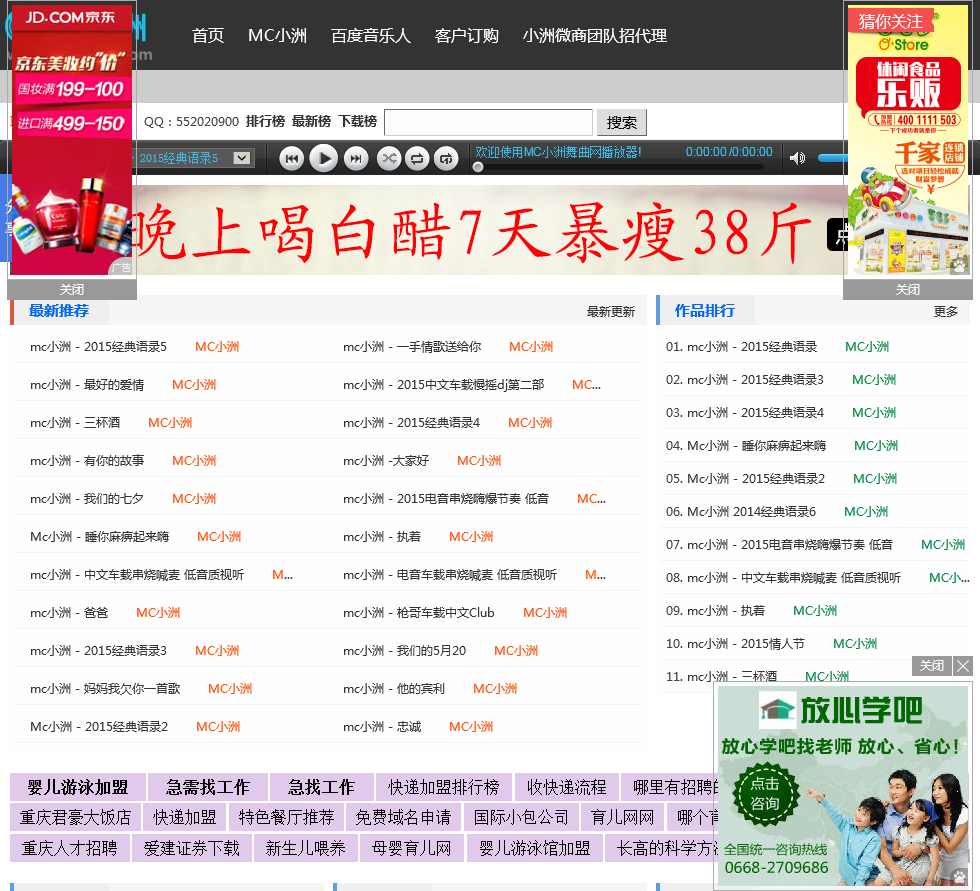980x891 pixels.
Task: Open the 婴儿游泳馆加盟 ad link
Action: tap(534, 849)
